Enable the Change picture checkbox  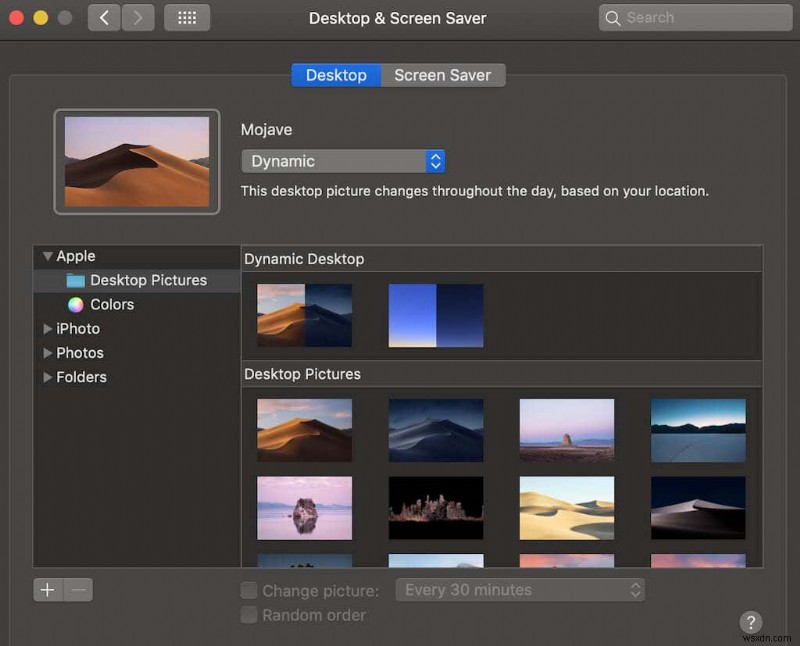pyautogui.click(x=248, y=591)
